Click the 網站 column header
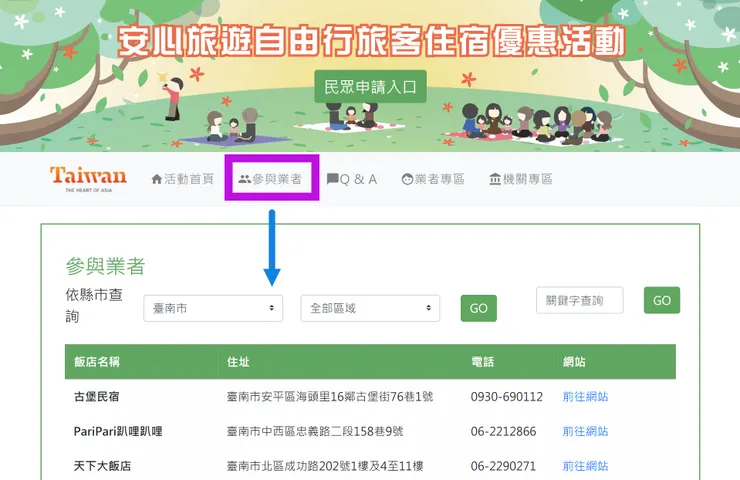This screenshot has height=480, width=740. coord(574,362)
